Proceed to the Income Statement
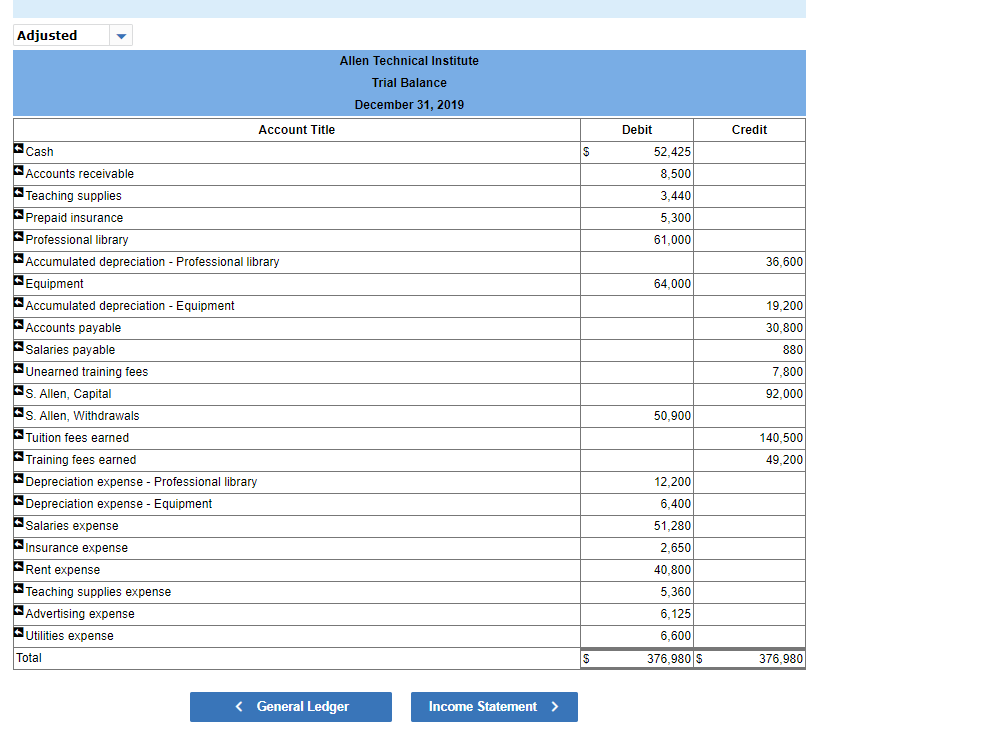Viewport: 982px width, 733px height. 494,706
